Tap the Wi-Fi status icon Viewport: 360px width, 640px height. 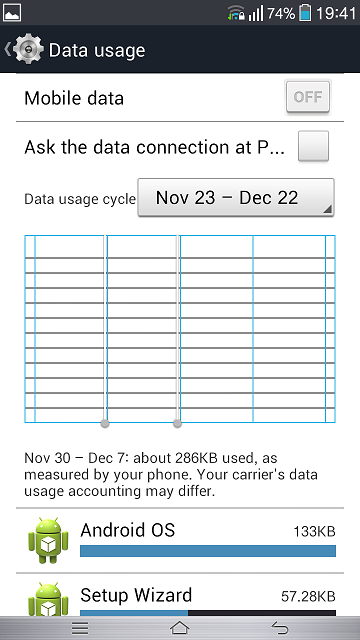(236, 13)
